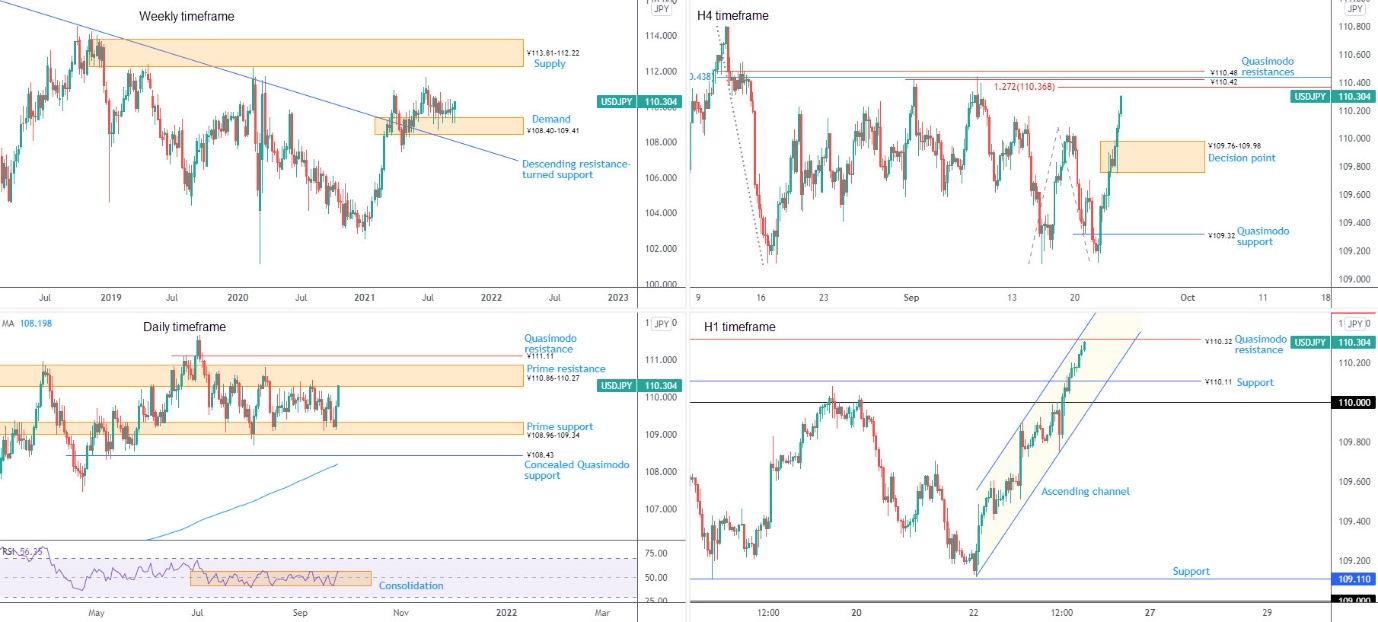Click the 'Support' label beside ¥110.11
The width and height of the screenshot is (1378, 622).
pos(1256,383)
